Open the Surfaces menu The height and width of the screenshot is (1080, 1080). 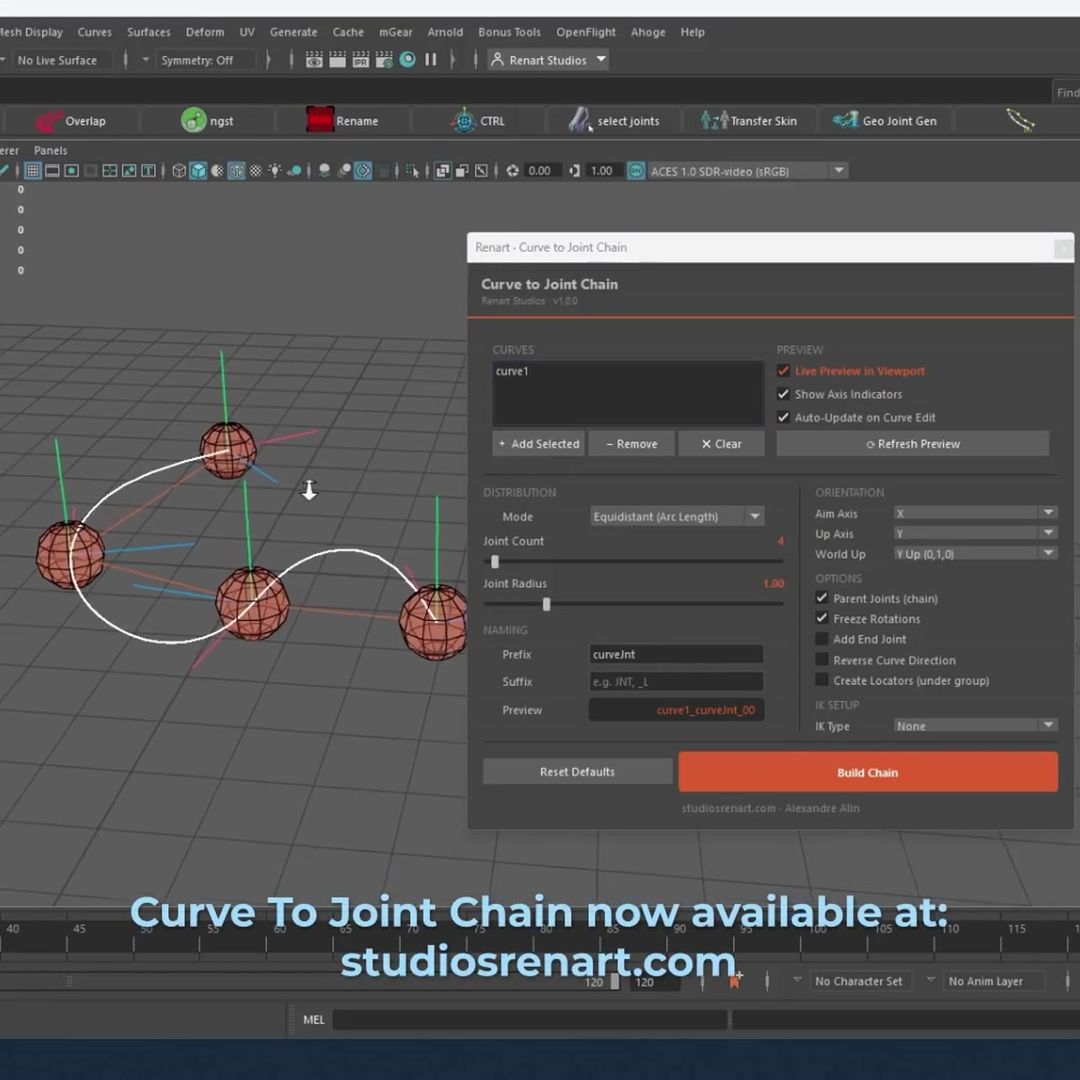149,32
